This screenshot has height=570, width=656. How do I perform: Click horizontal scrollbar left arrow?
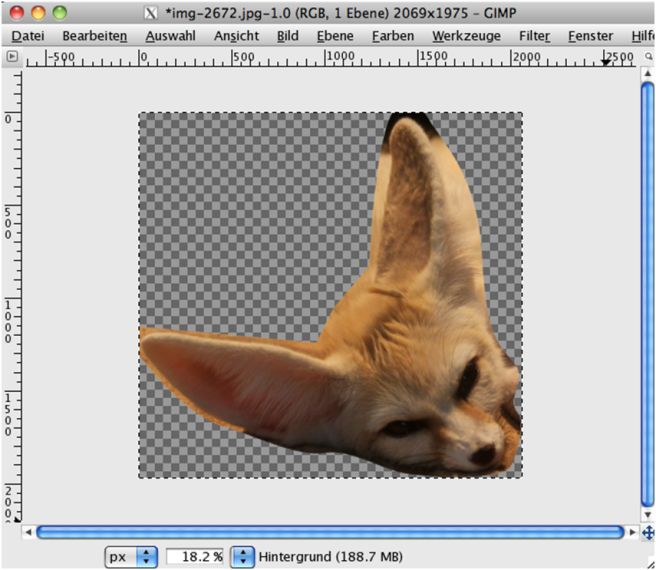pos(28,532)
